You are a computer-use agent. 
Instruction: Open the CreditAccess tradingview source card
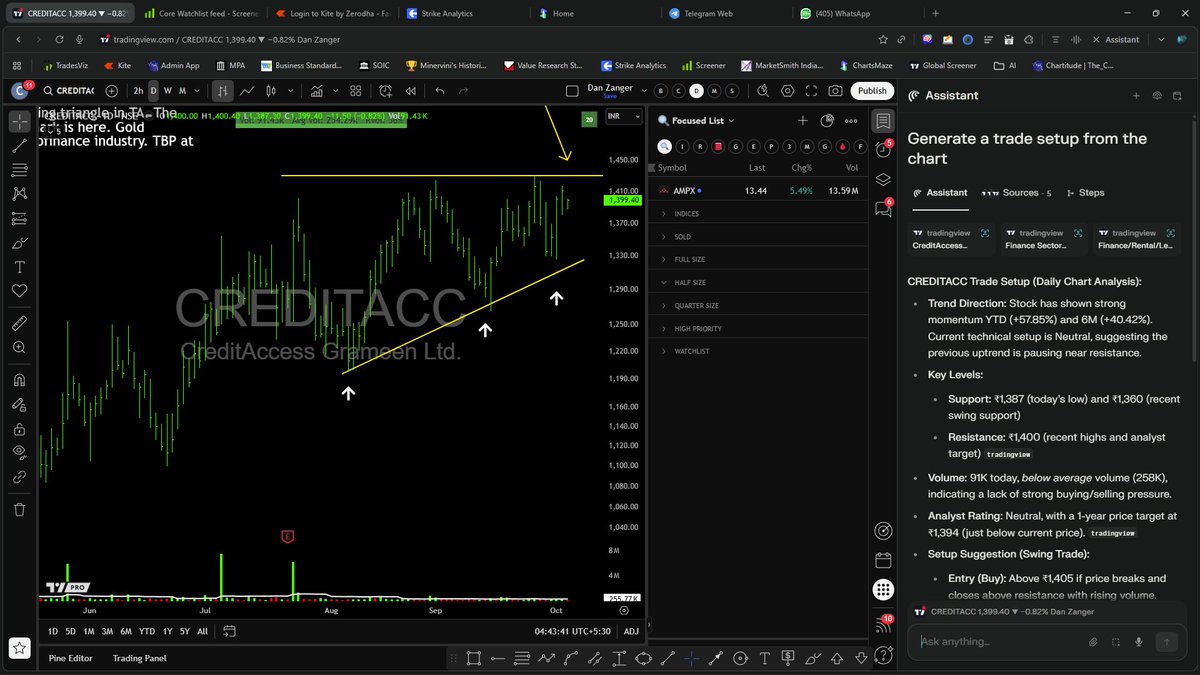pyautogui.click(x=951, y=239)
